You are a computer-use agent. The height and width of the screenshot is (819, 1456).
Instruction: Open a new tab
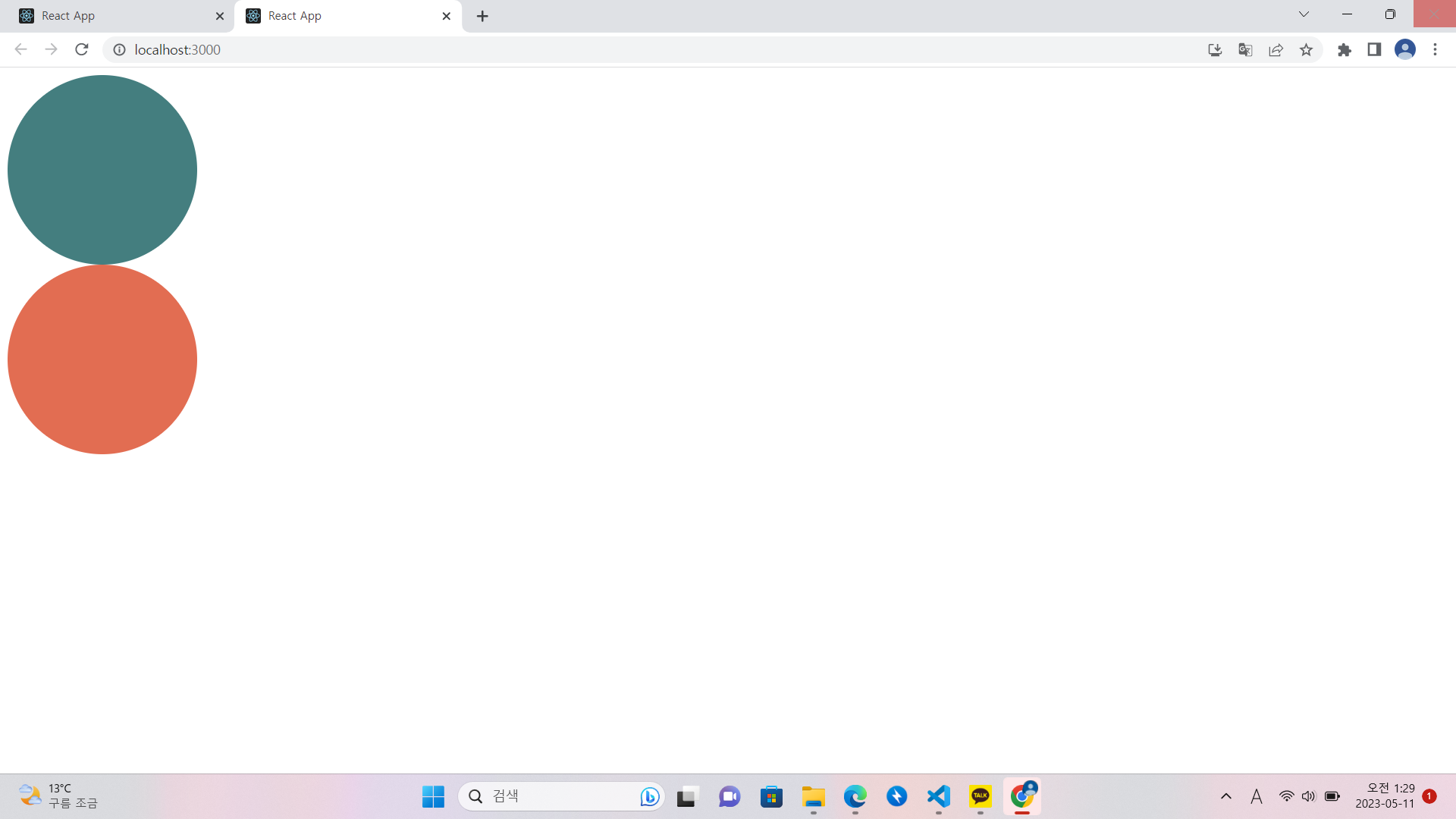click(482, 16)
